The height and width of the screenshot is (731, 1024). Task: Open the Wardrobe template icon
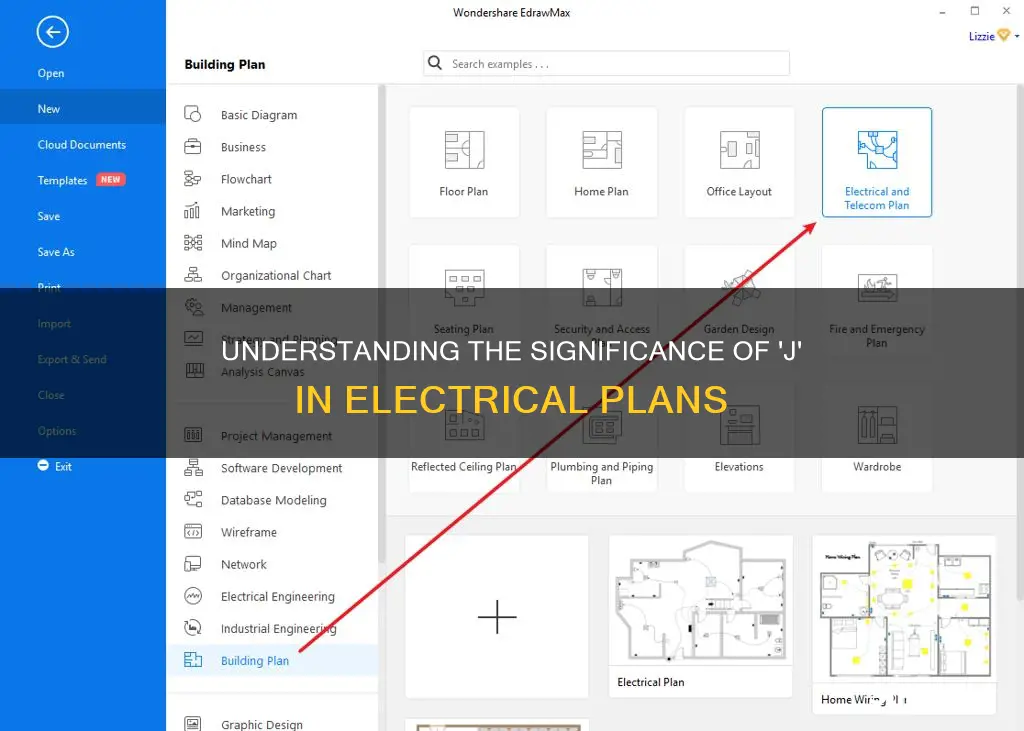click(x=877, y=425)
